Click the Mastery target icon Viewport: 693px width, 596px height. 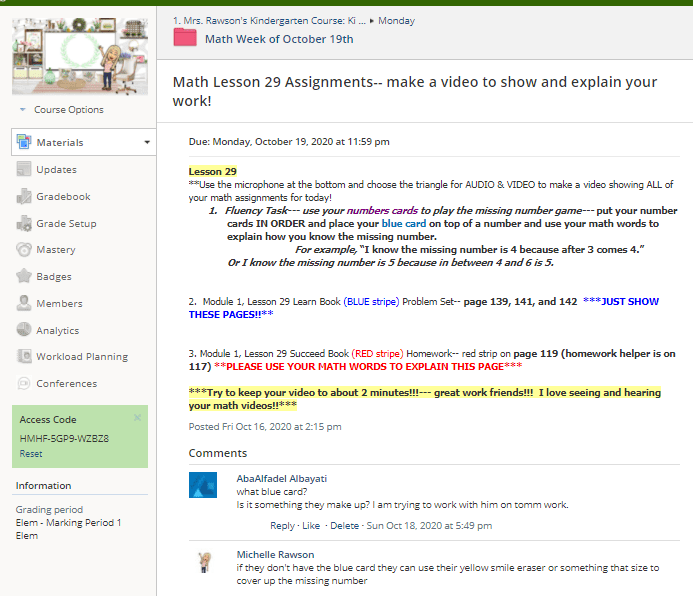tap(24, 250)
